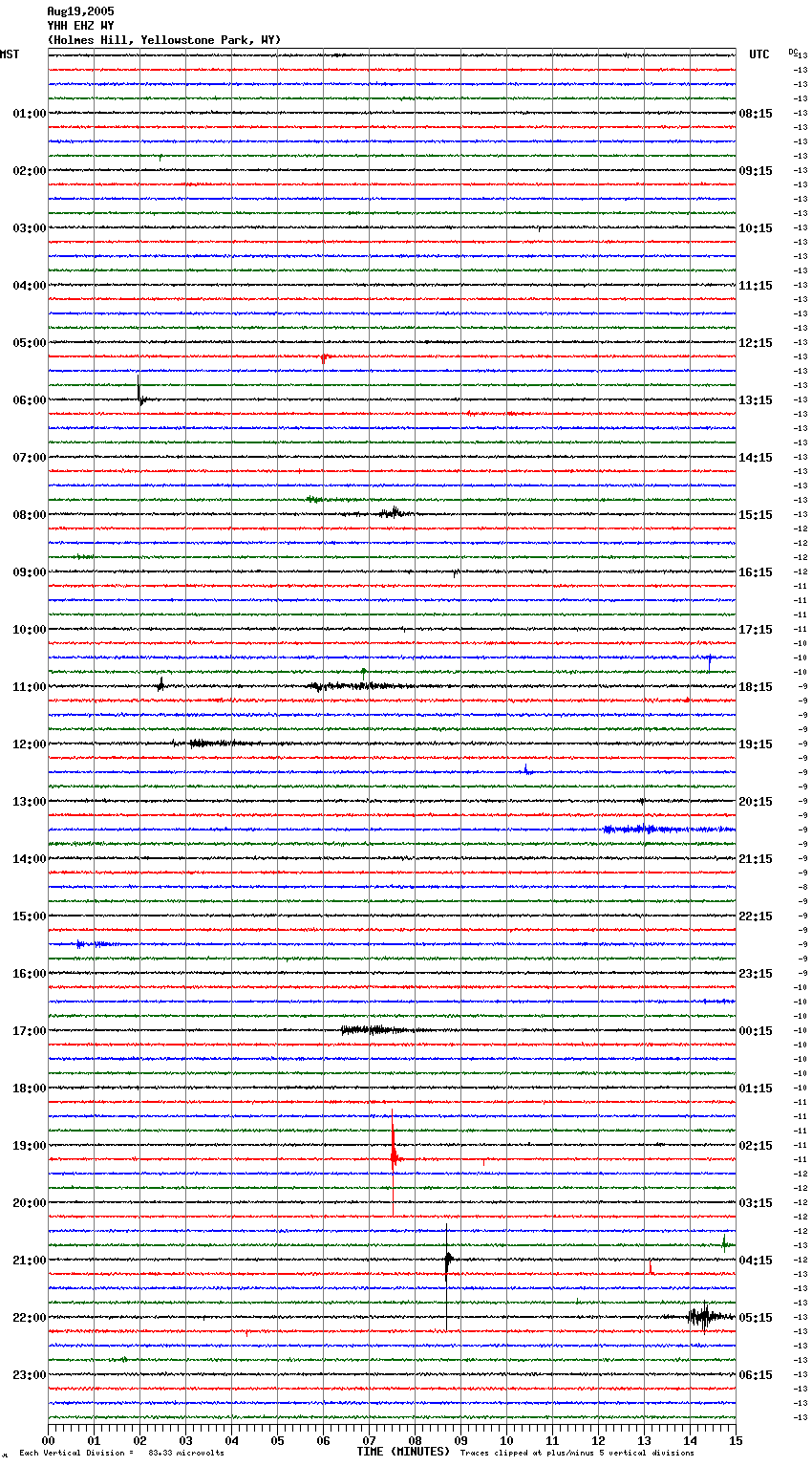
Task: Click the Holmes Hill, Yellowstone Park station name
Action: (164, 40)
